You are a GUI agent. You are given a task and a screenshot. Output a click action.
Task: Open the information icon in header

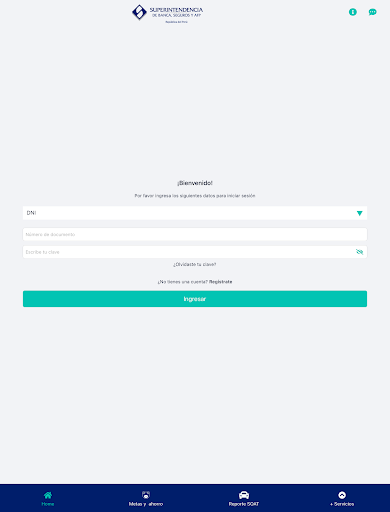(x=353, y=12)
